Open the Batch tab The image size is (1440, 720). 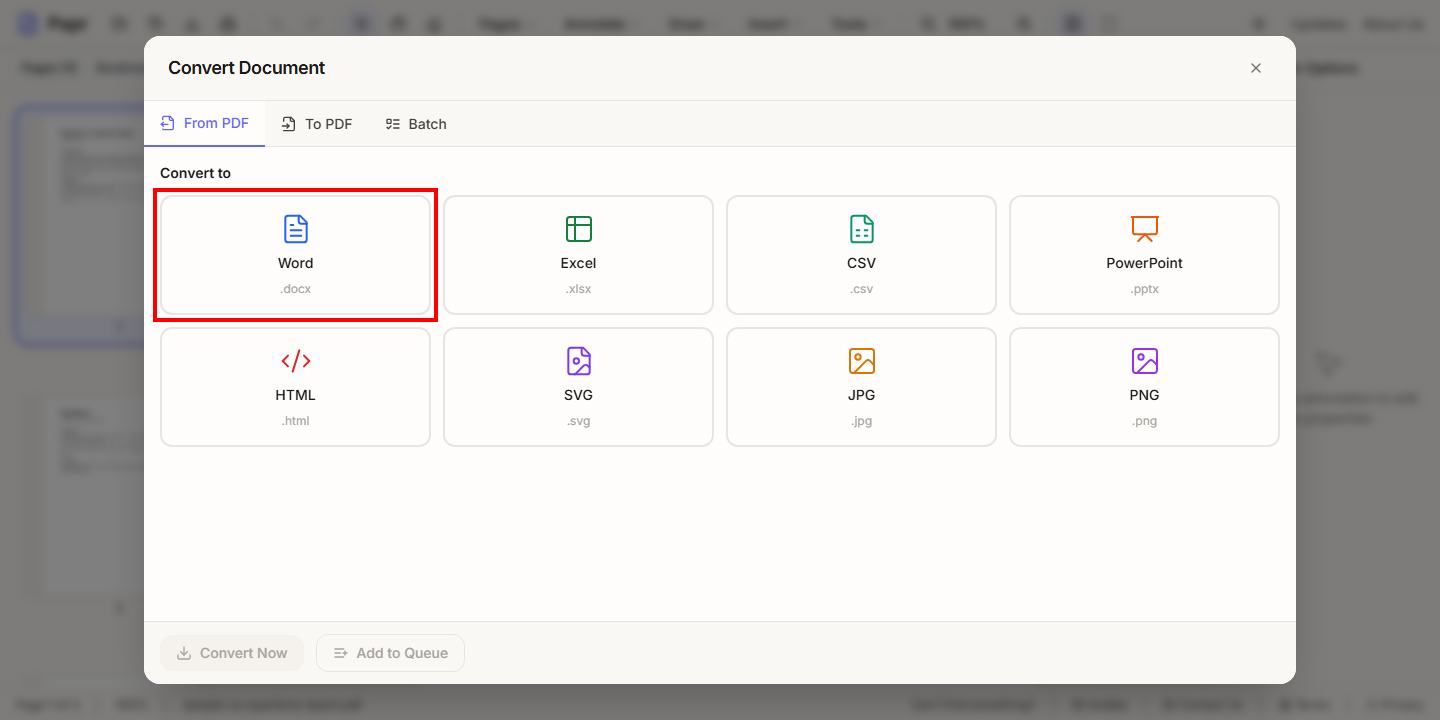click(416, 124)
